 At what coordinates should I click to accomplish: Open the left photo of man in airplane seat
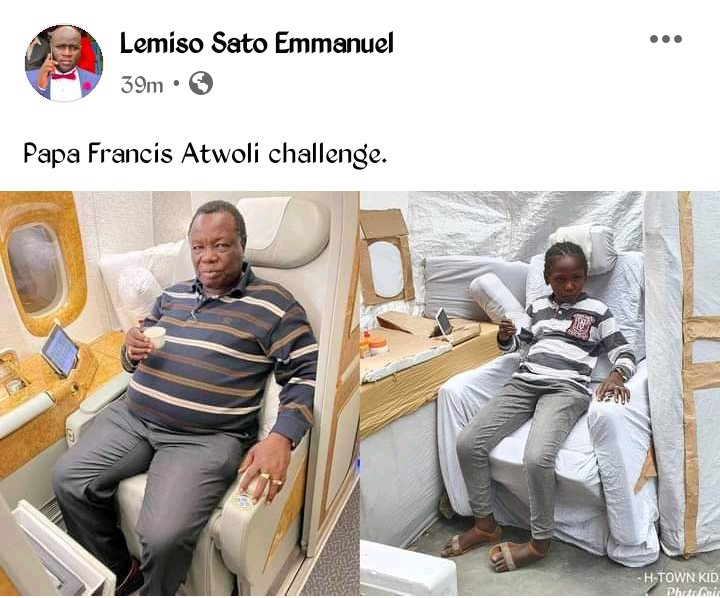pyautogui.click(x=180, y=393)
